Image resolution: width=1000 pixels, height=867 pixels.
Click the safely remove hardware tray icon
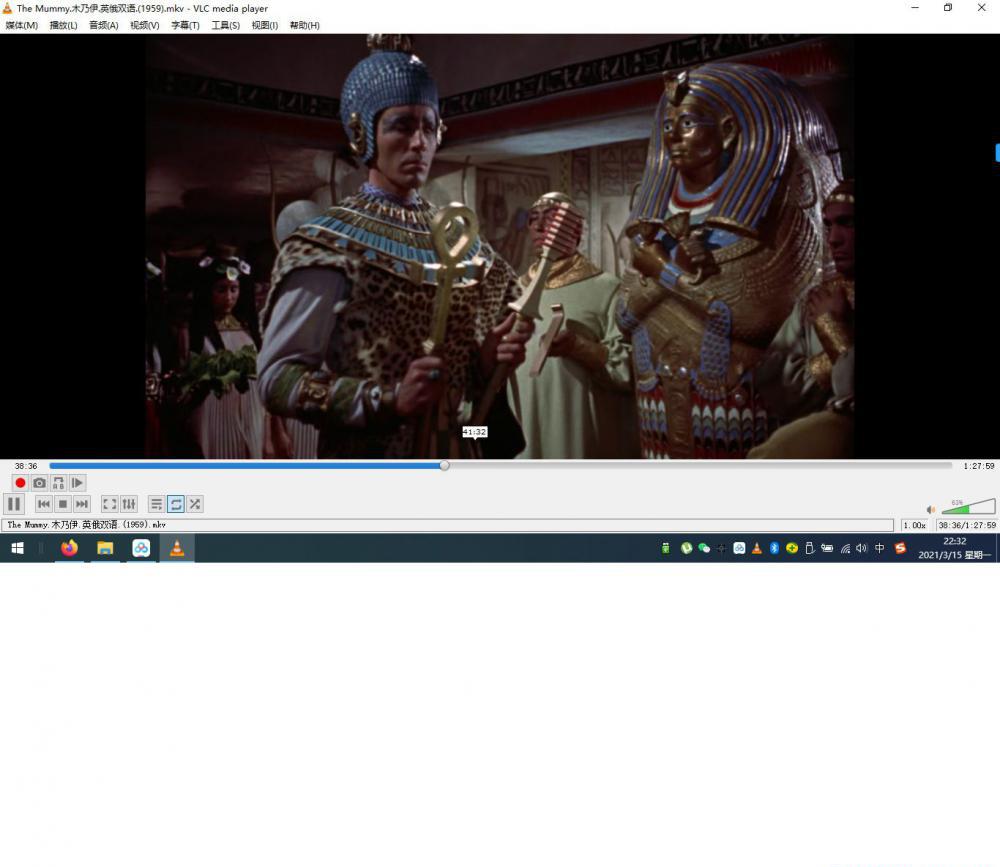[810, 548]
